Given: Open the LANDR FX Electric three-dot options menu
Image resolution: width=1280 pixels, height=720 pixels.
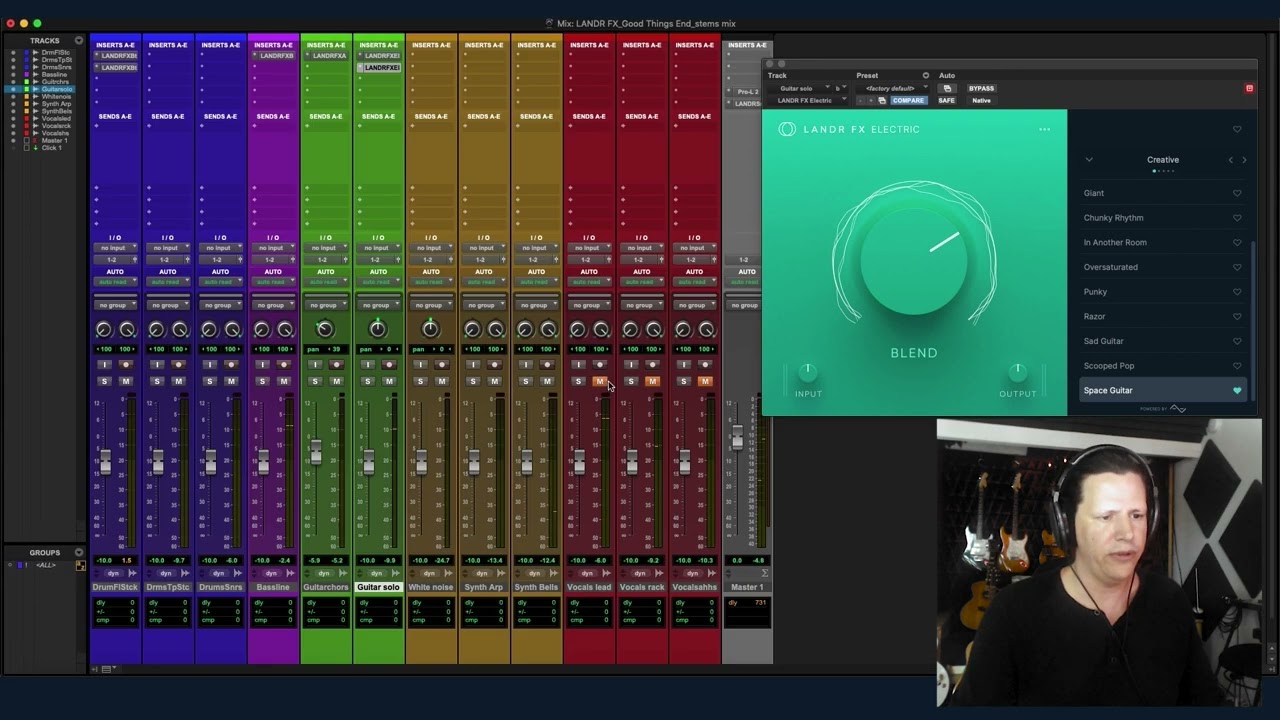Looking at the screenshot, I should pos(1044,129).
